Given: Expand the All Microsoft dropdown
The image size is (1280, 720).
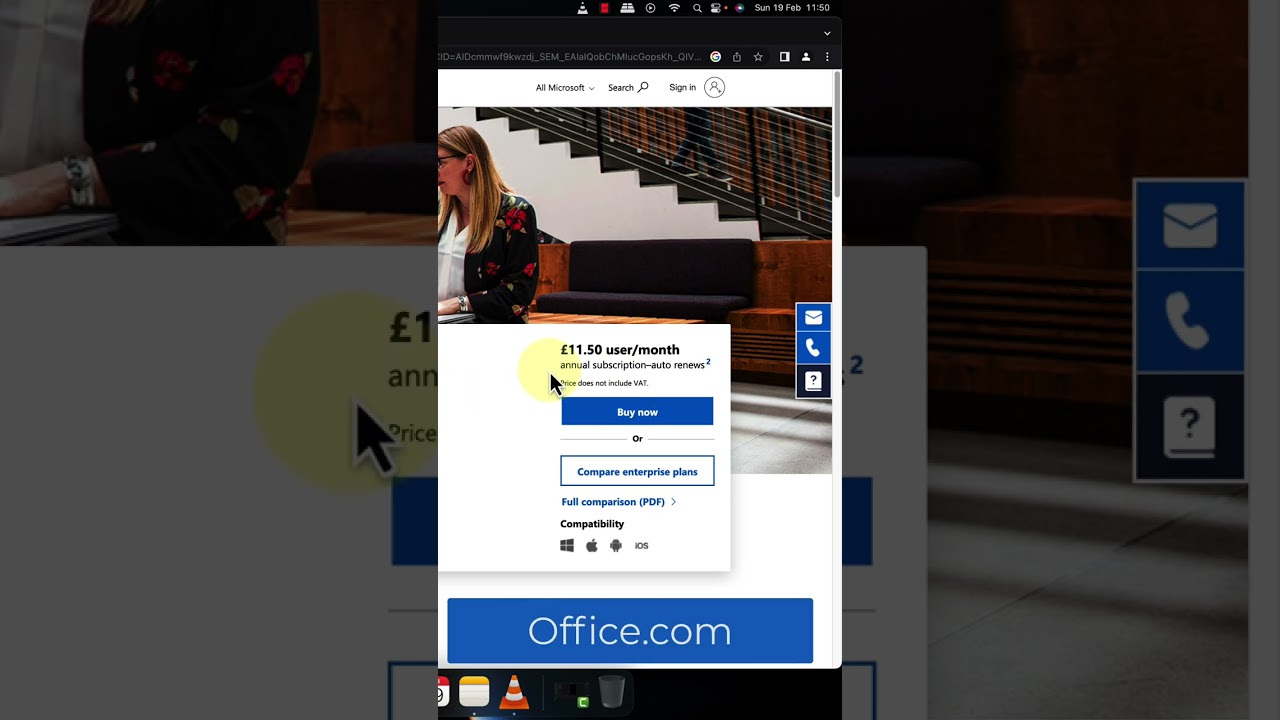Looking at the screenshot, I should (x=565, y=88).
